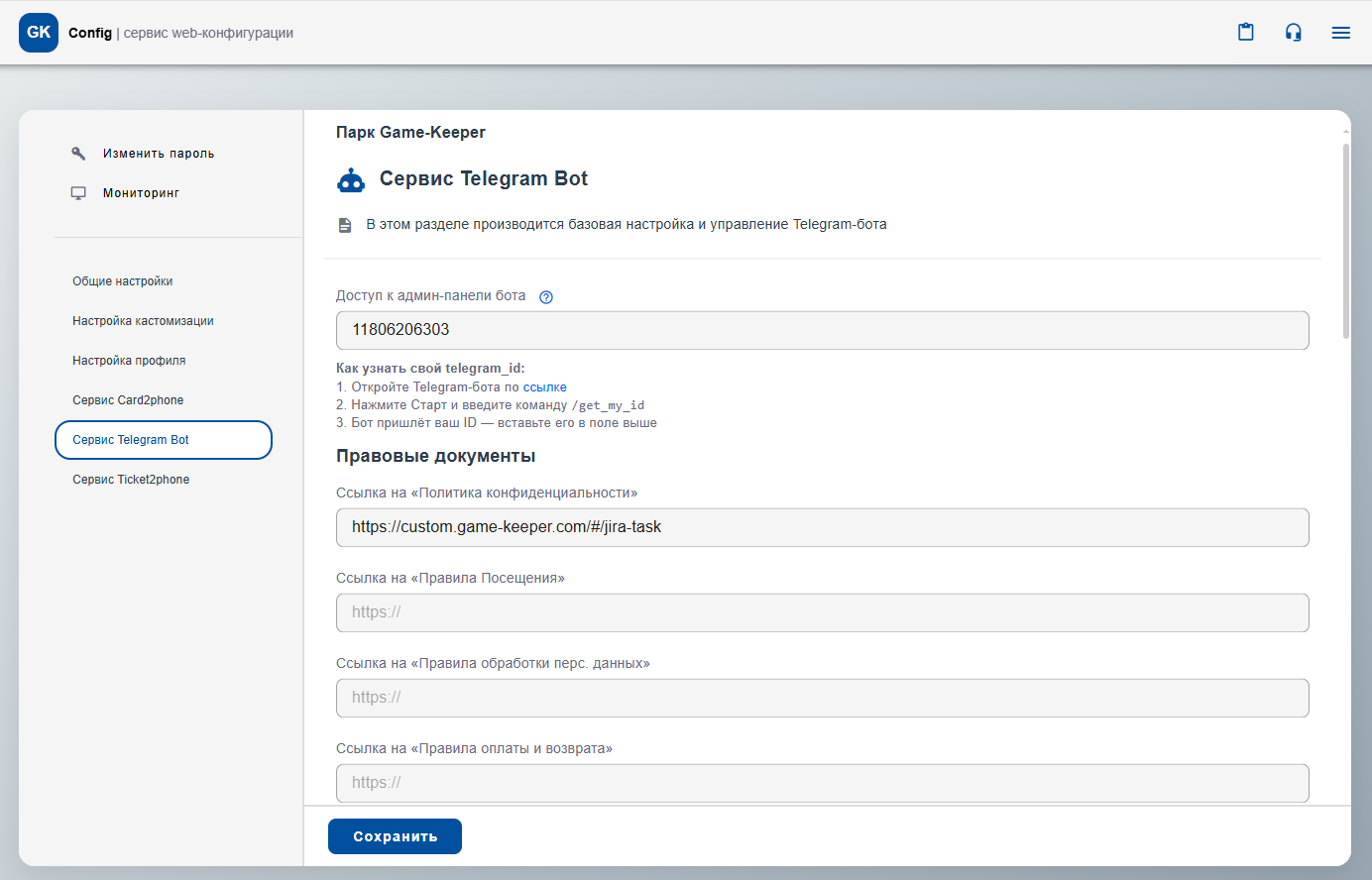Open the clipboard icon in header

click(x=1246, y=32)
